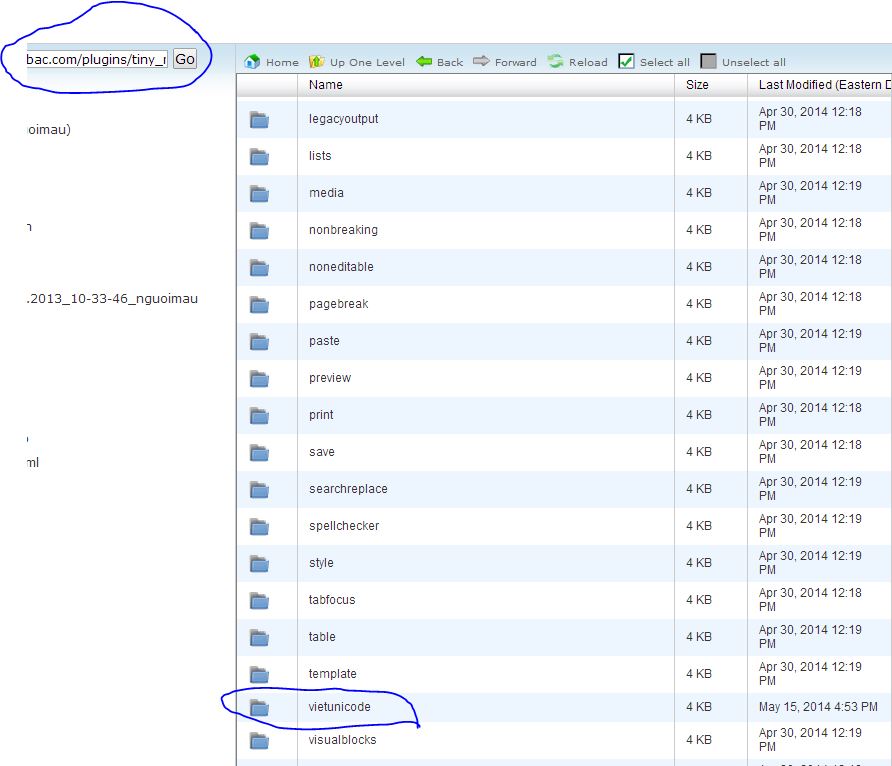Sort files by Size column header
This screenshot has width=892, height=766.
point(697,85)
